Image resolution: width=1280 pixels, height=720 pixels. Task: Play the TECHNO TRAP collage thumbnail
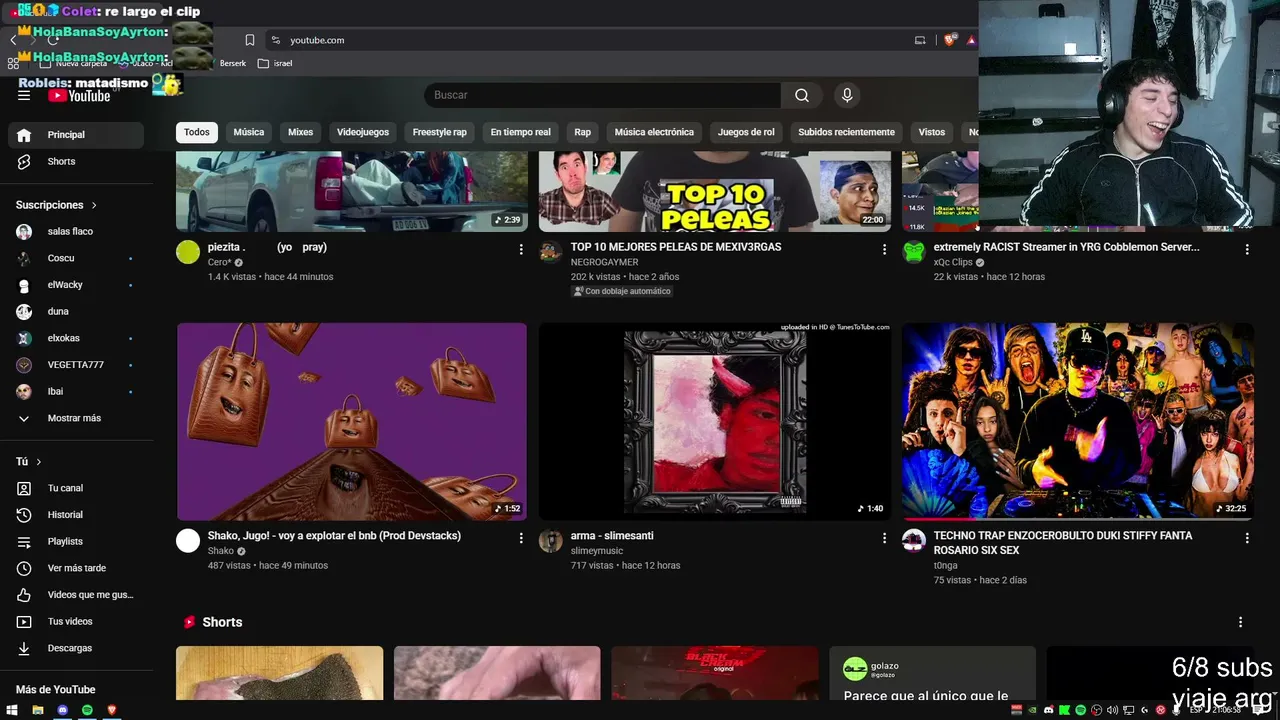[1078, 421]
